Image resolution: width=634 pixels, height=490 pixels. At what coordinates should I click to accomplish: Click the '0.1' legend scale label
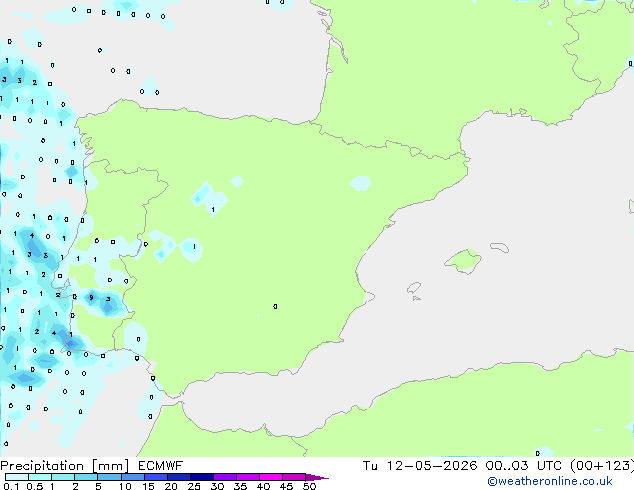pos(11,486)
